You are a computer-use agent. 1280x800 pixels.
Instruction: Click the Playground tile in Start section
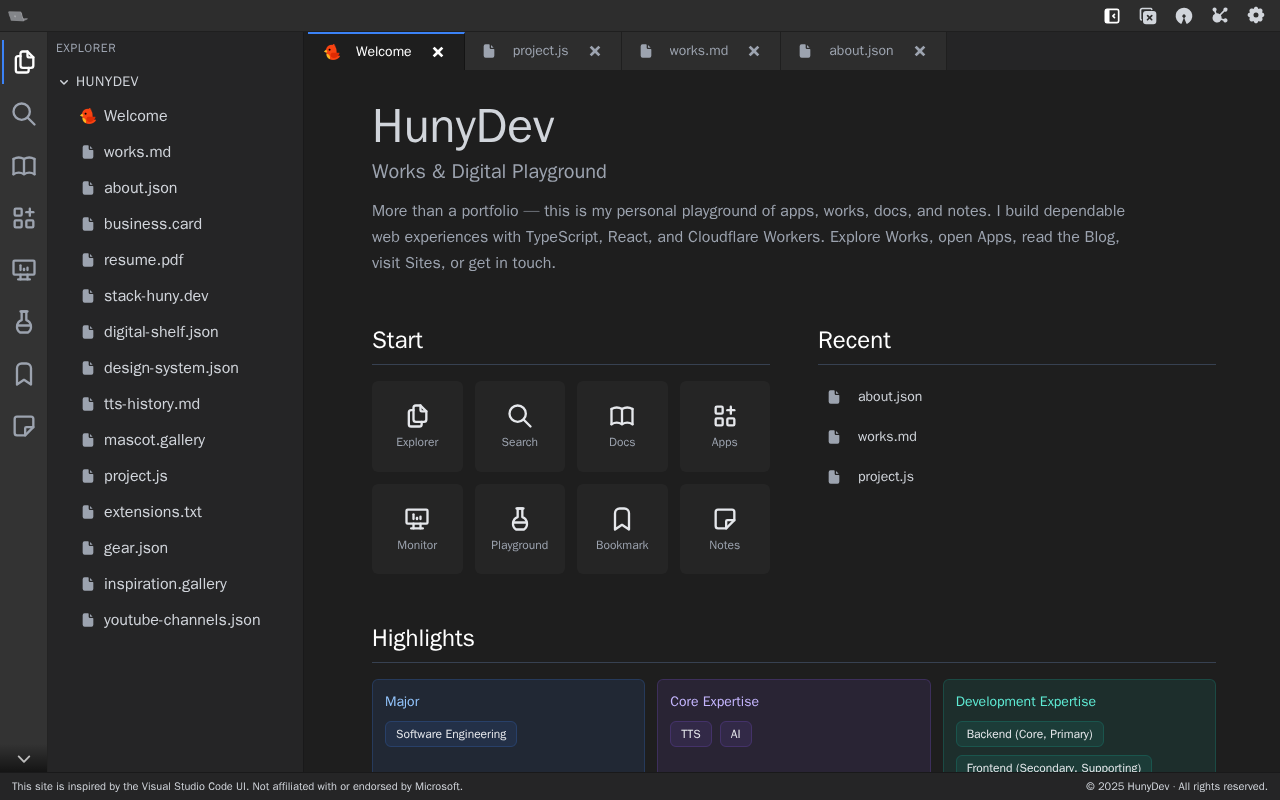520,529
